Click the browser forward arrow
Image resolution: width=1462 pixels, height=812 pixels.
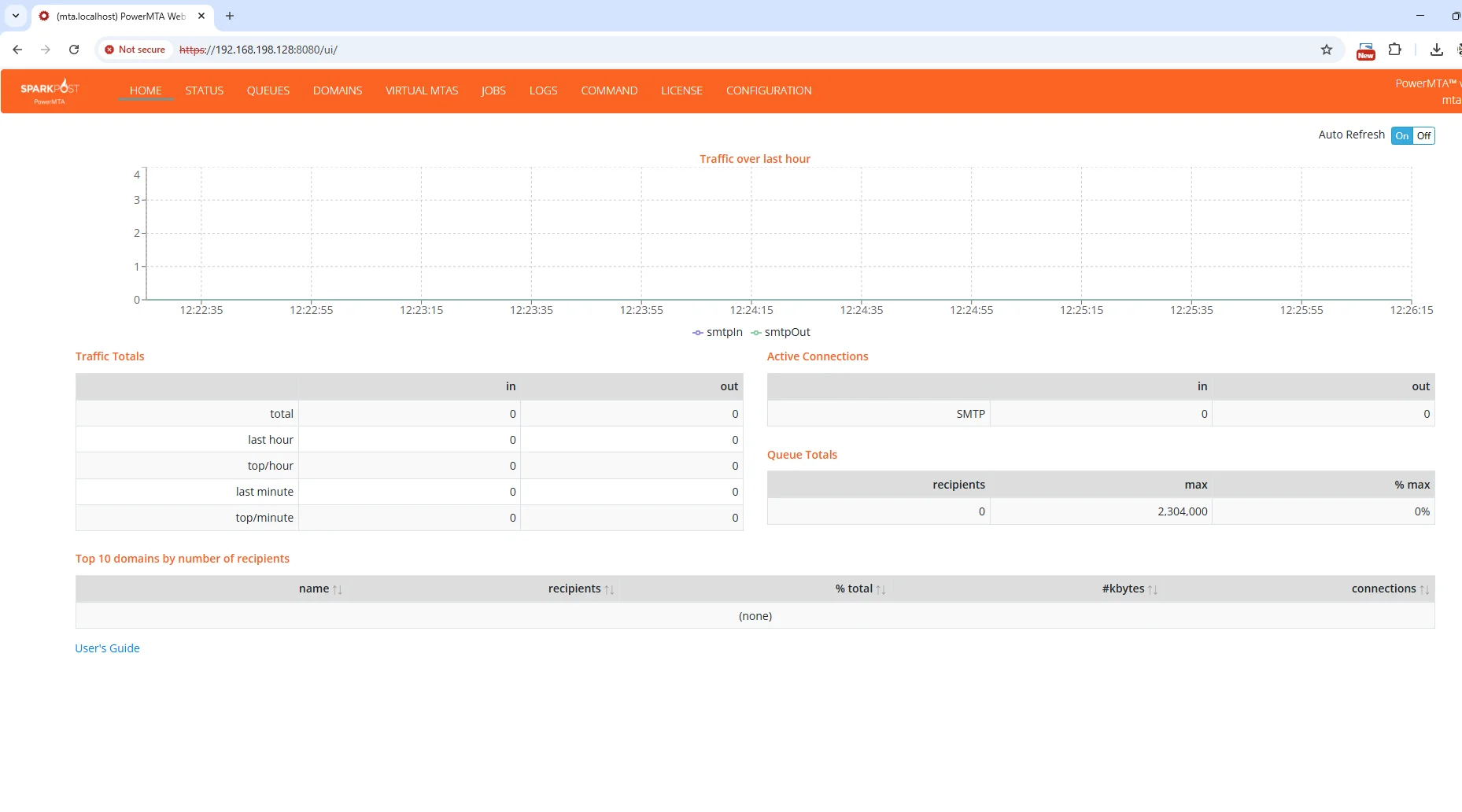coord(46,50)
